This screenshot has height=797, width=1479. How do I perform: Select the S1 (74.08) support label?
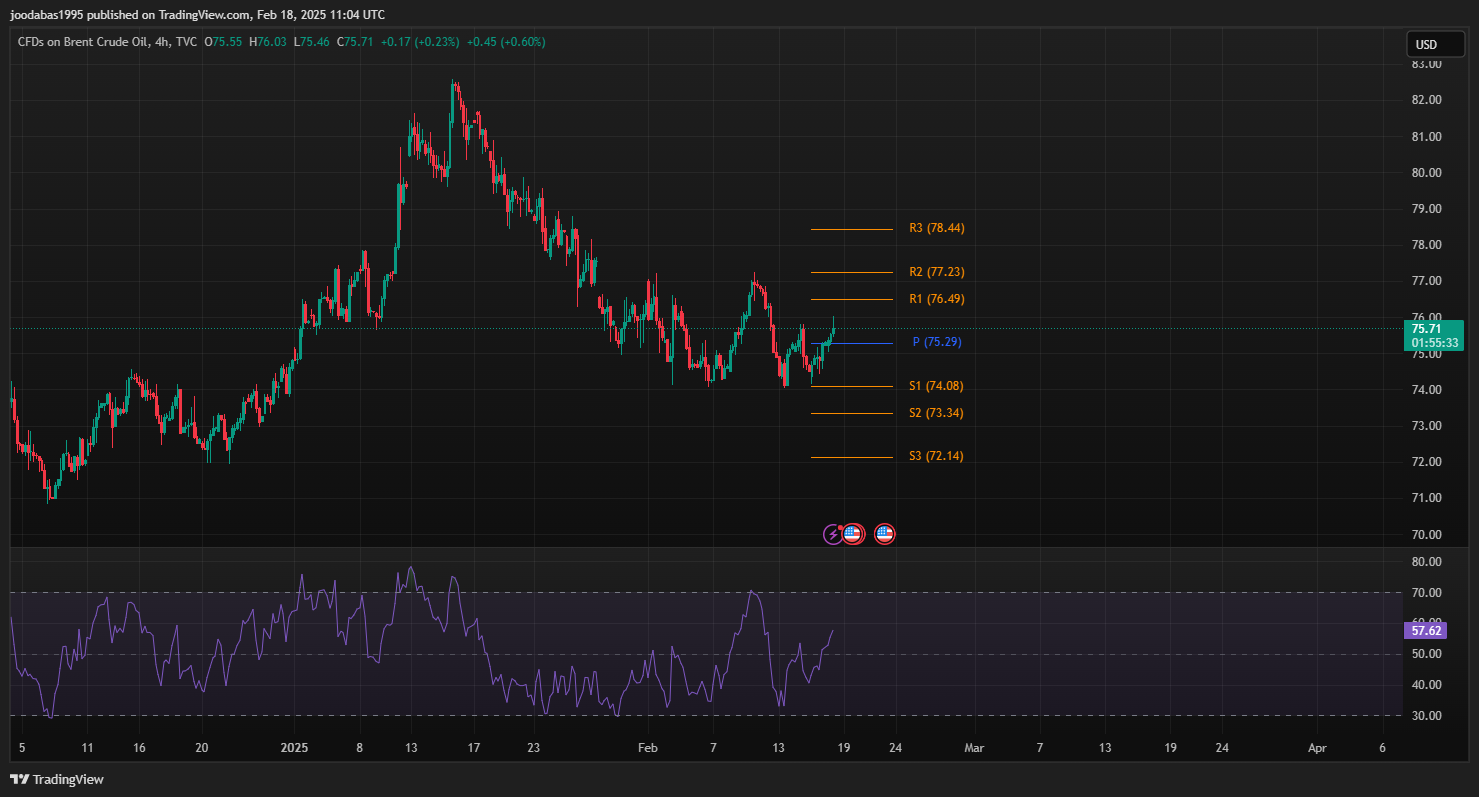coord(936,386)
